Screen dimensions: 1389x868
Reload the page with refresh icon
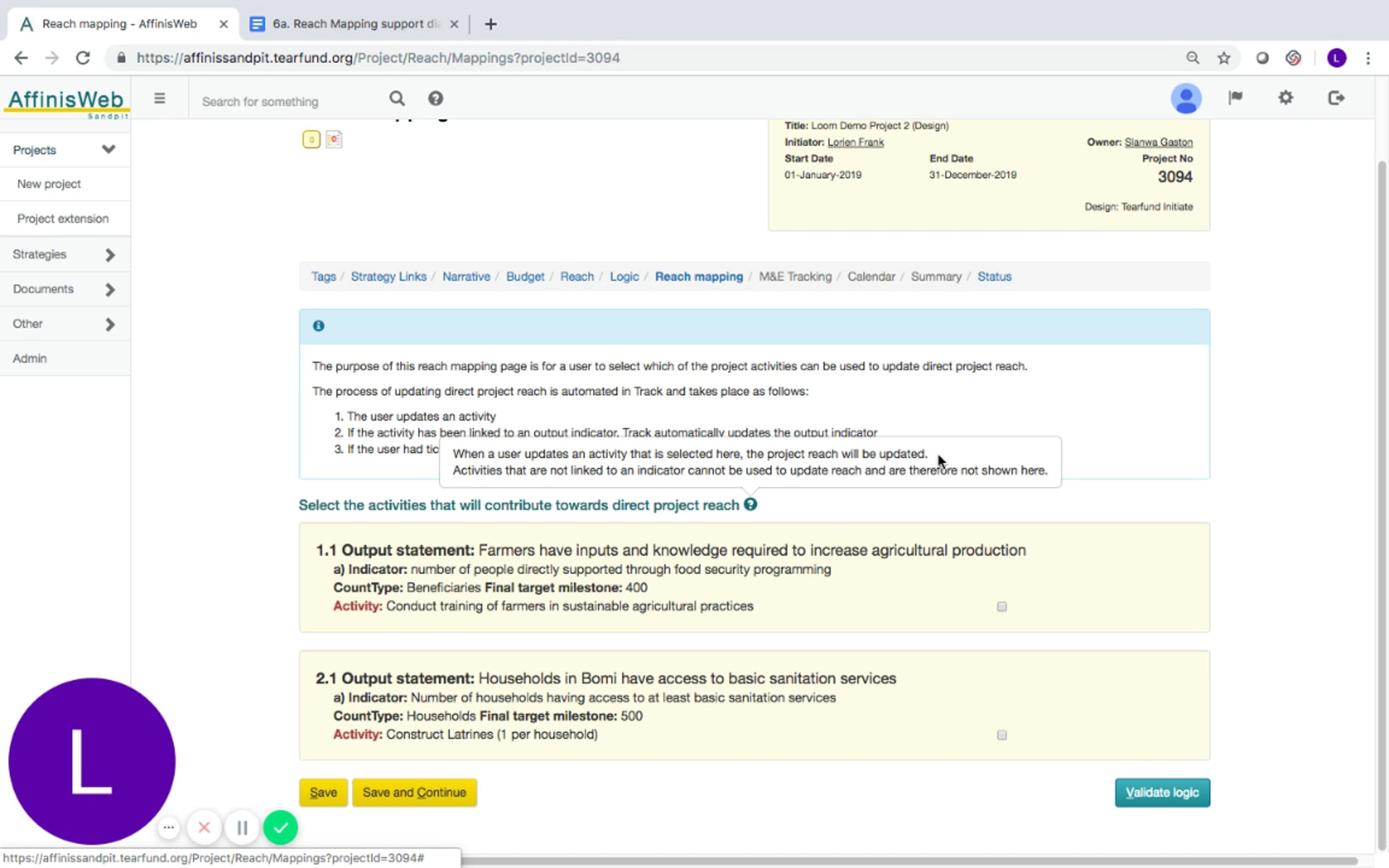pos(83,58)
